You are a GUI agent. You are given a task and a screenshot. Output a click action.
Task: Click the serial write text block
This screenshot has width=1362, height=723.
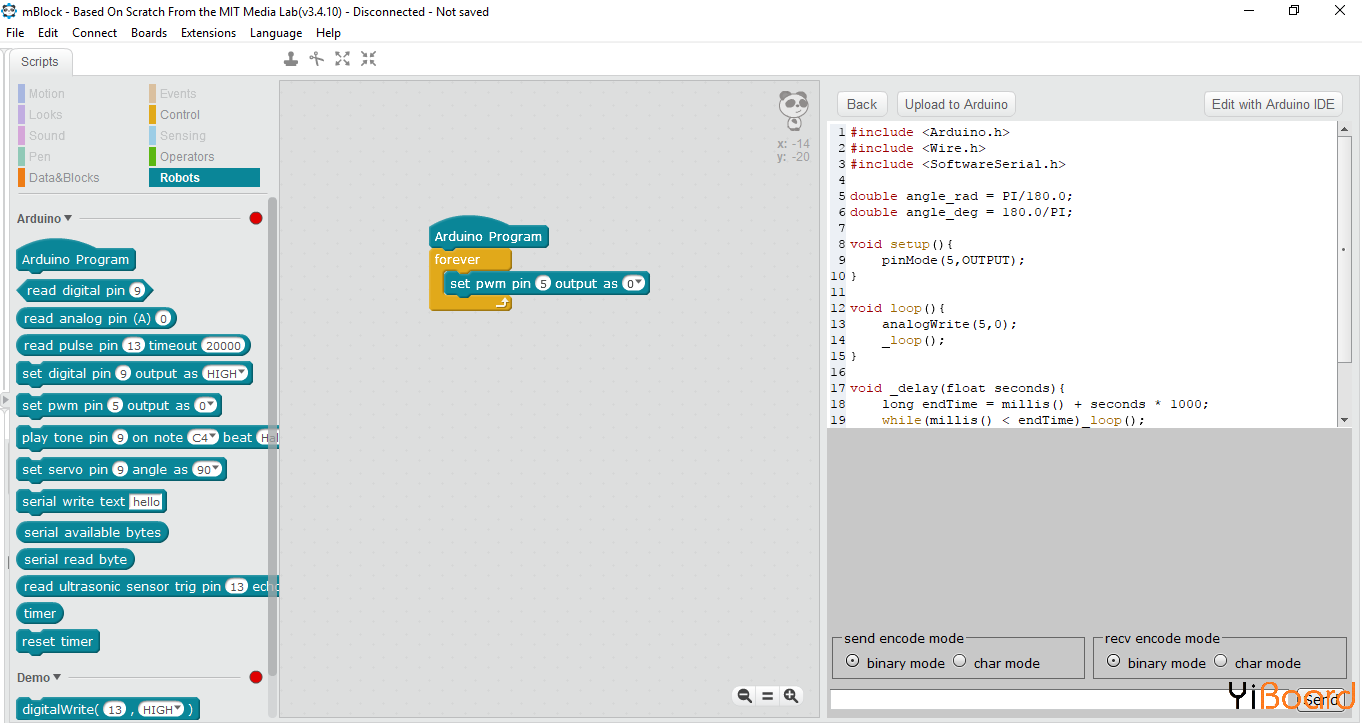coord(91,501)
